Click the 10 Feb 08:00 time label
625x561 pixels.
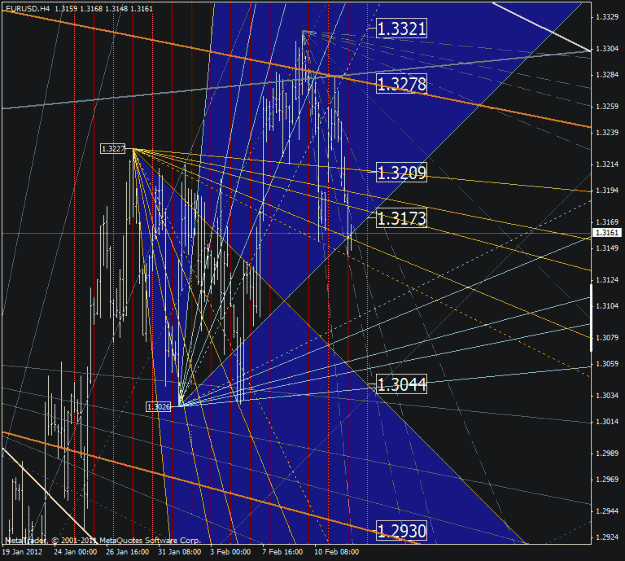336,552
